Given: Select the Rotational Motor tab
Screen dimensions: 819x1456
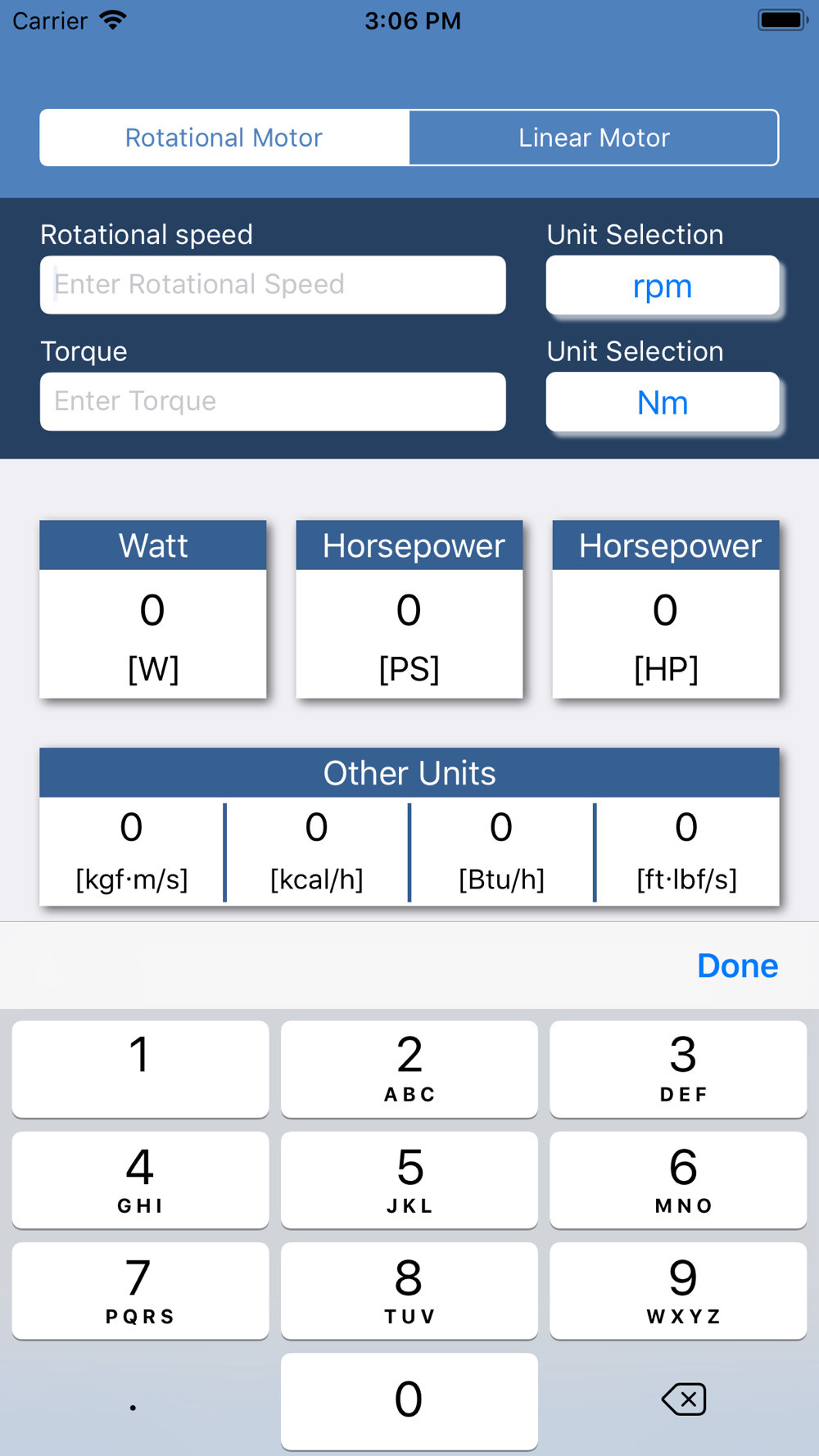Looking at the screenshot, I should pos(224,138).
